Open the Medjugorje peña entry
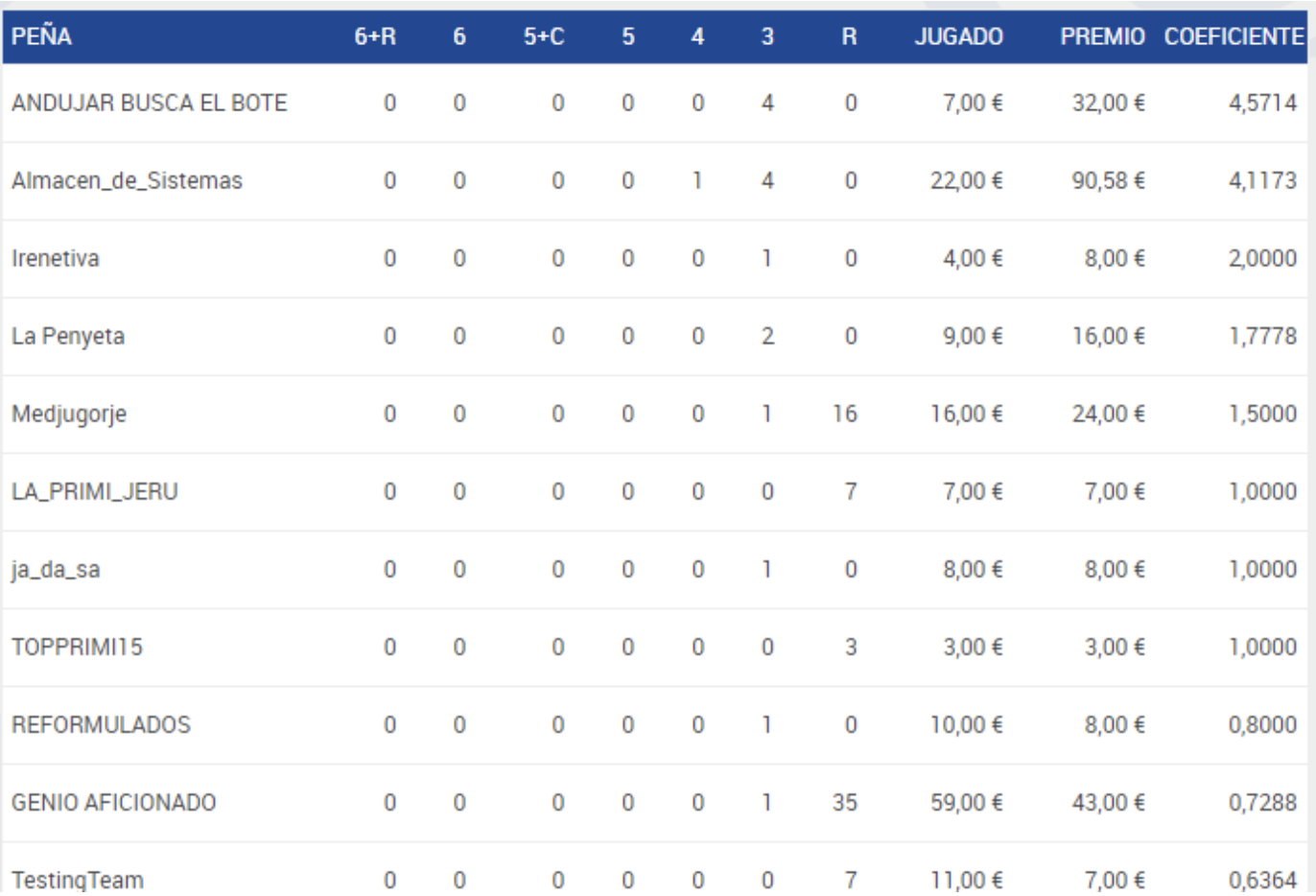Screen dimensions: 1316x896 click(69, 413)
